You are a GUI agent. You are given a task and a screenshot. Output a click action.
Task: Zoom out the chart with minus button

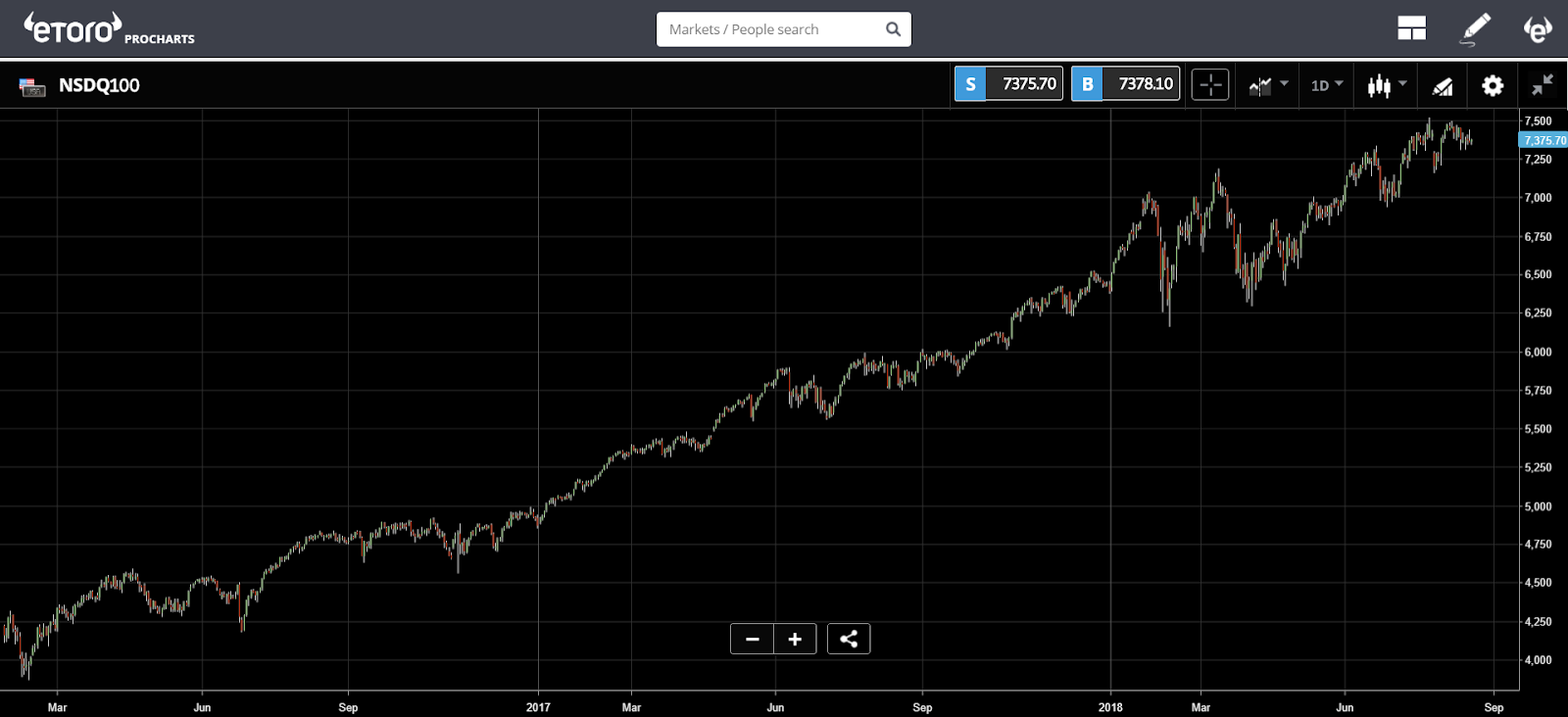(x=752, y=639)
